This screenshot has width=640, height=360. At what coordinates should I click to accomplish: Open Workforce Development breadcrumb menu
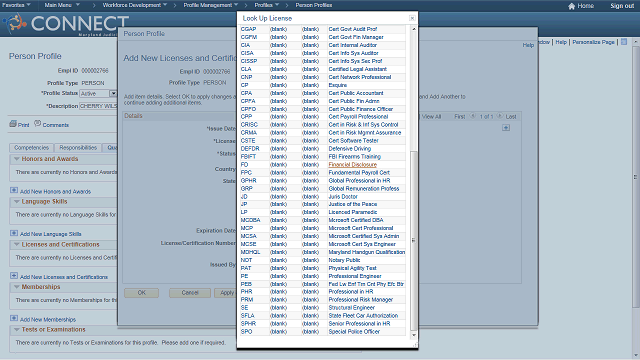coord(135,5)
